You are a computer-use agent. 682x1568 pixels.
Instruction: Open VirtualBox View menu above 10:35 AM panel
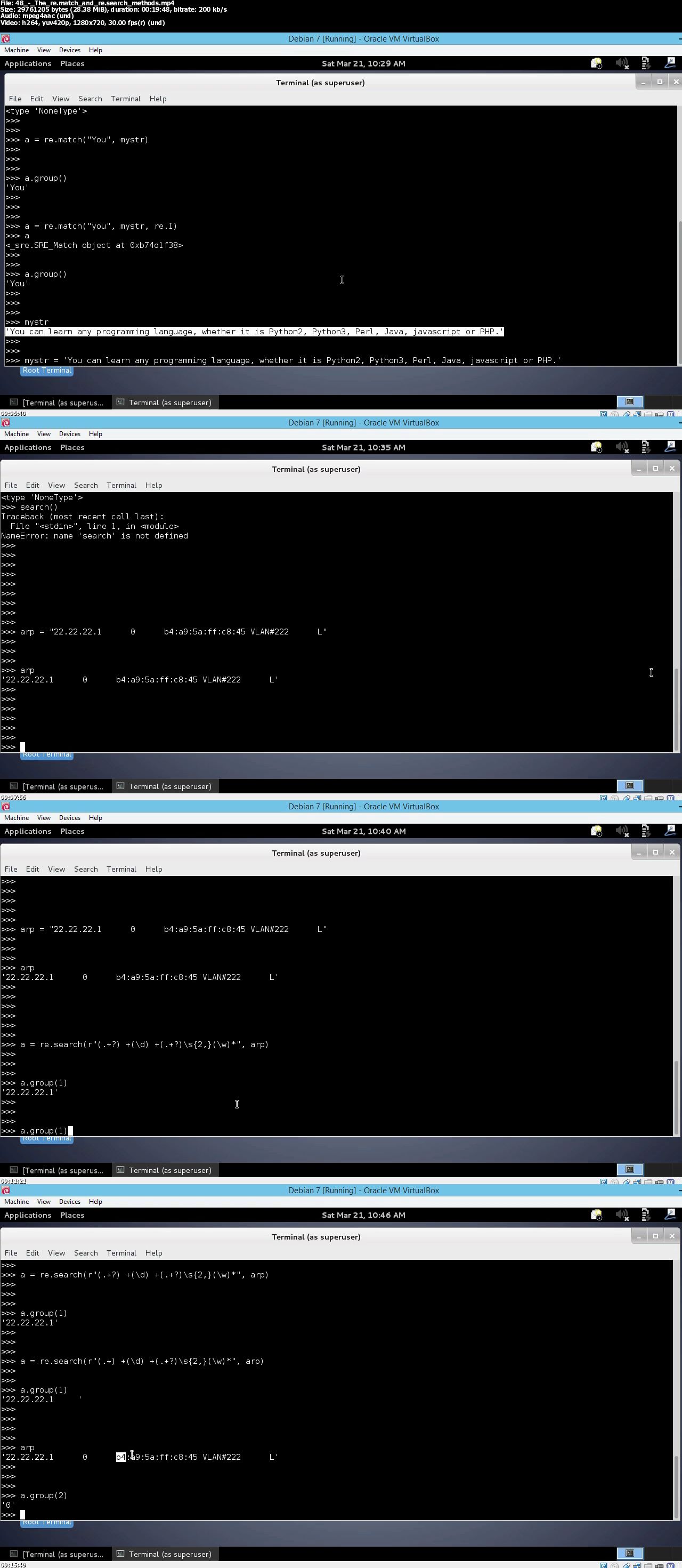pyautogui.click(x=44, y=434)
